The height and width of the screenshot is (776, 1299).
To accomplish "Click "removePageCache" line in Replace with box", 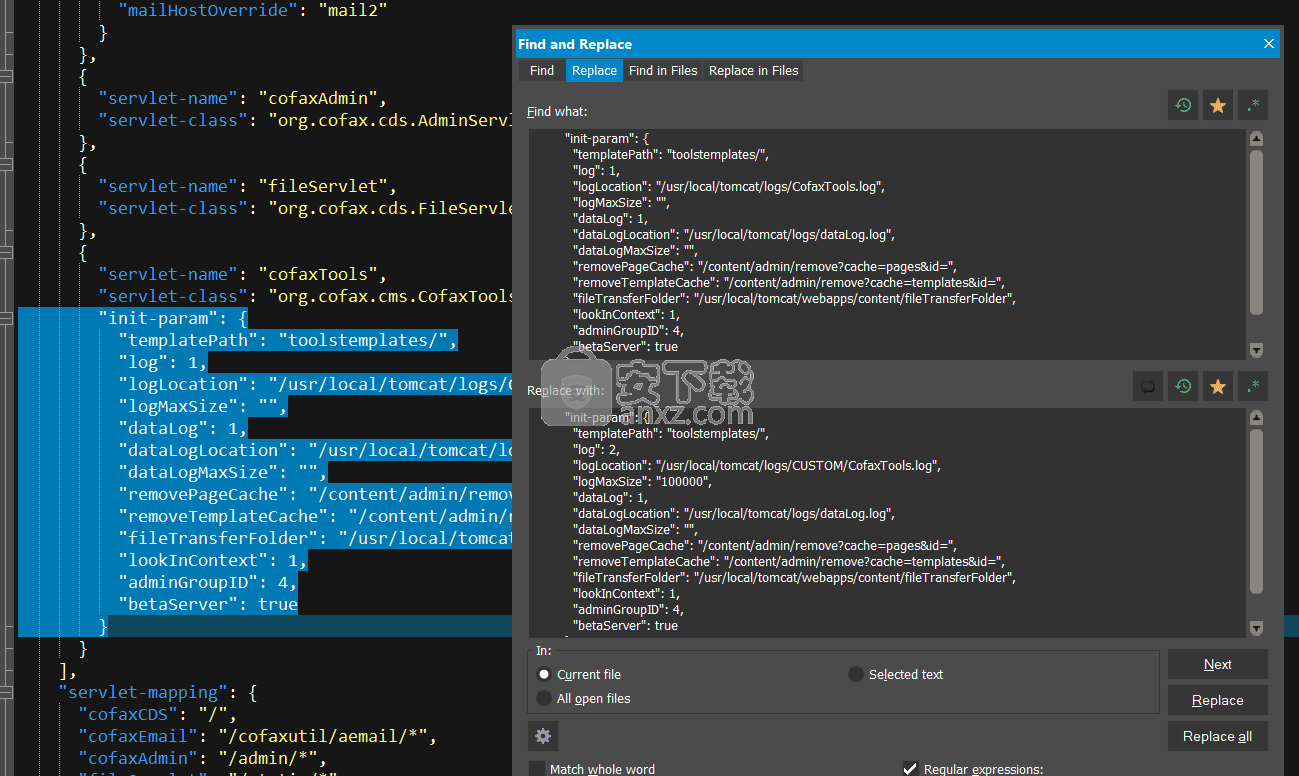I will 764,546.
